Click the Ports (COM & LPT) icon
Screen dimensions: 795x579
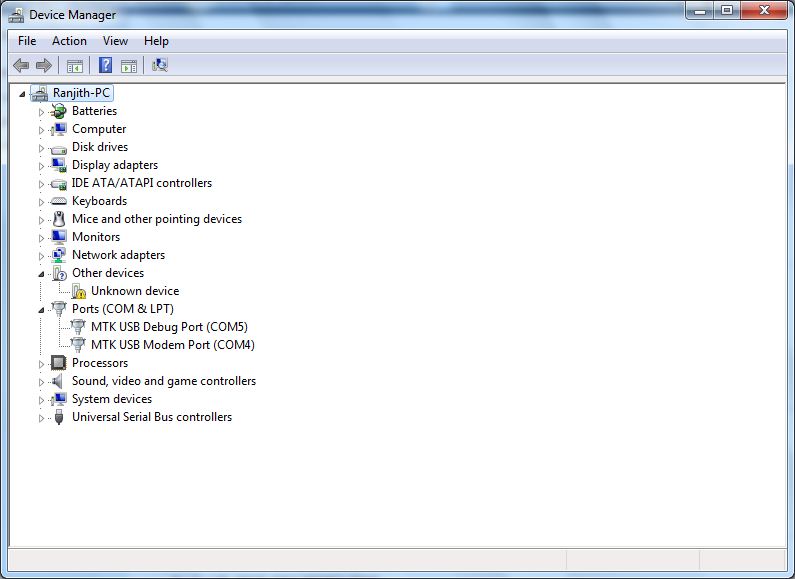click(59, 309)
